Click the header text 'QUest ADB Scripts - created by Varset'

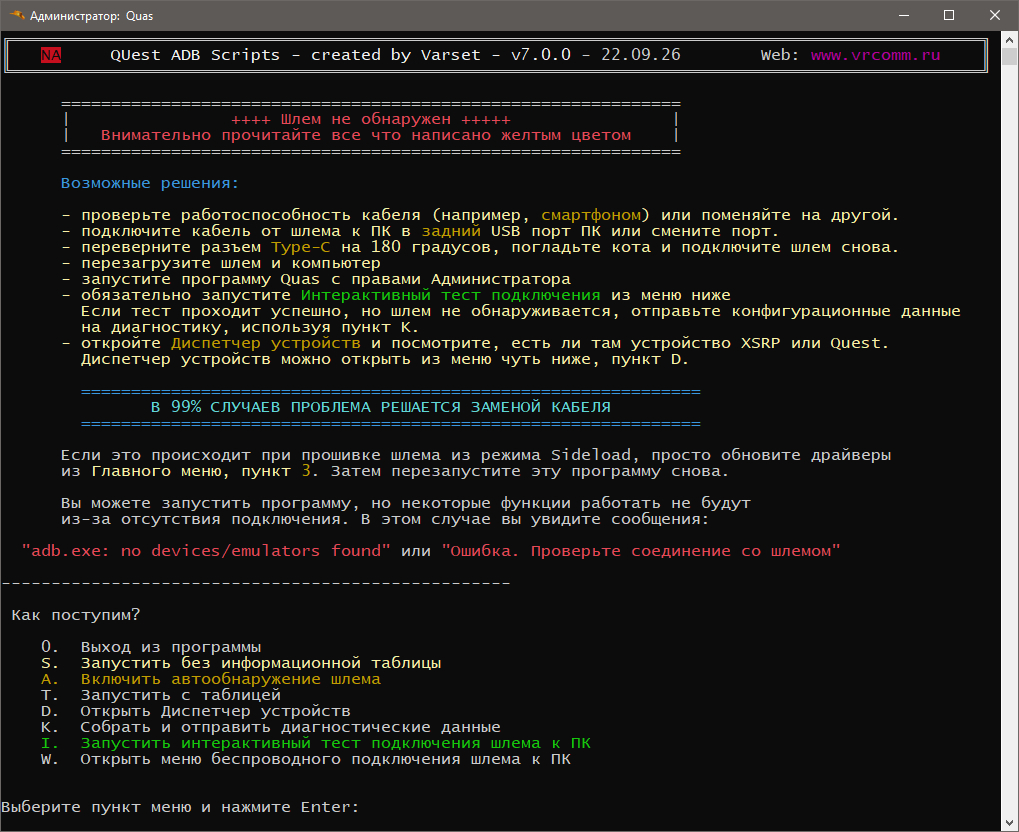[x=296, y=55]
